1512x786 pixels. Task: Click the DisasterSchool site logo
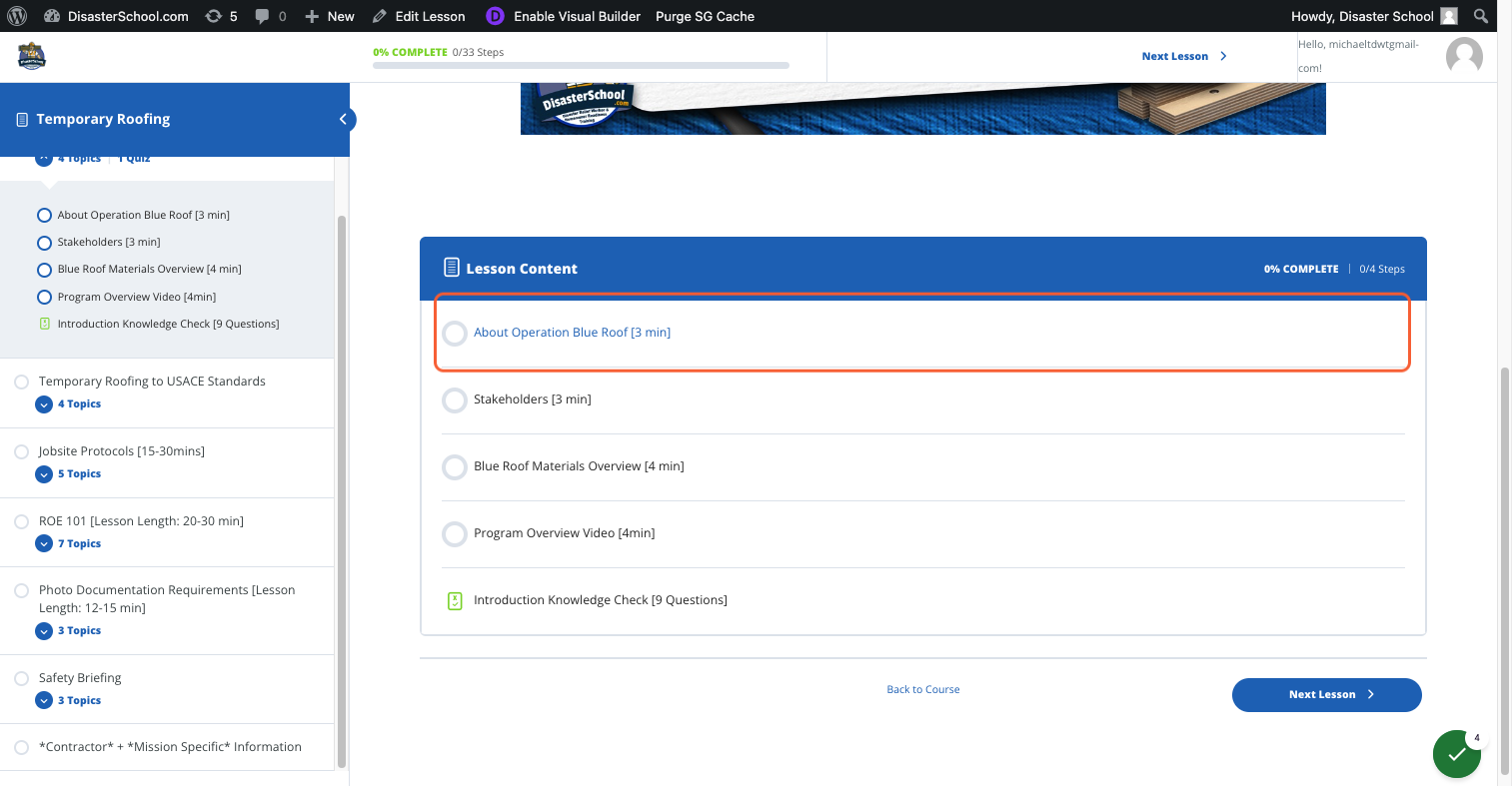point(32,56)
